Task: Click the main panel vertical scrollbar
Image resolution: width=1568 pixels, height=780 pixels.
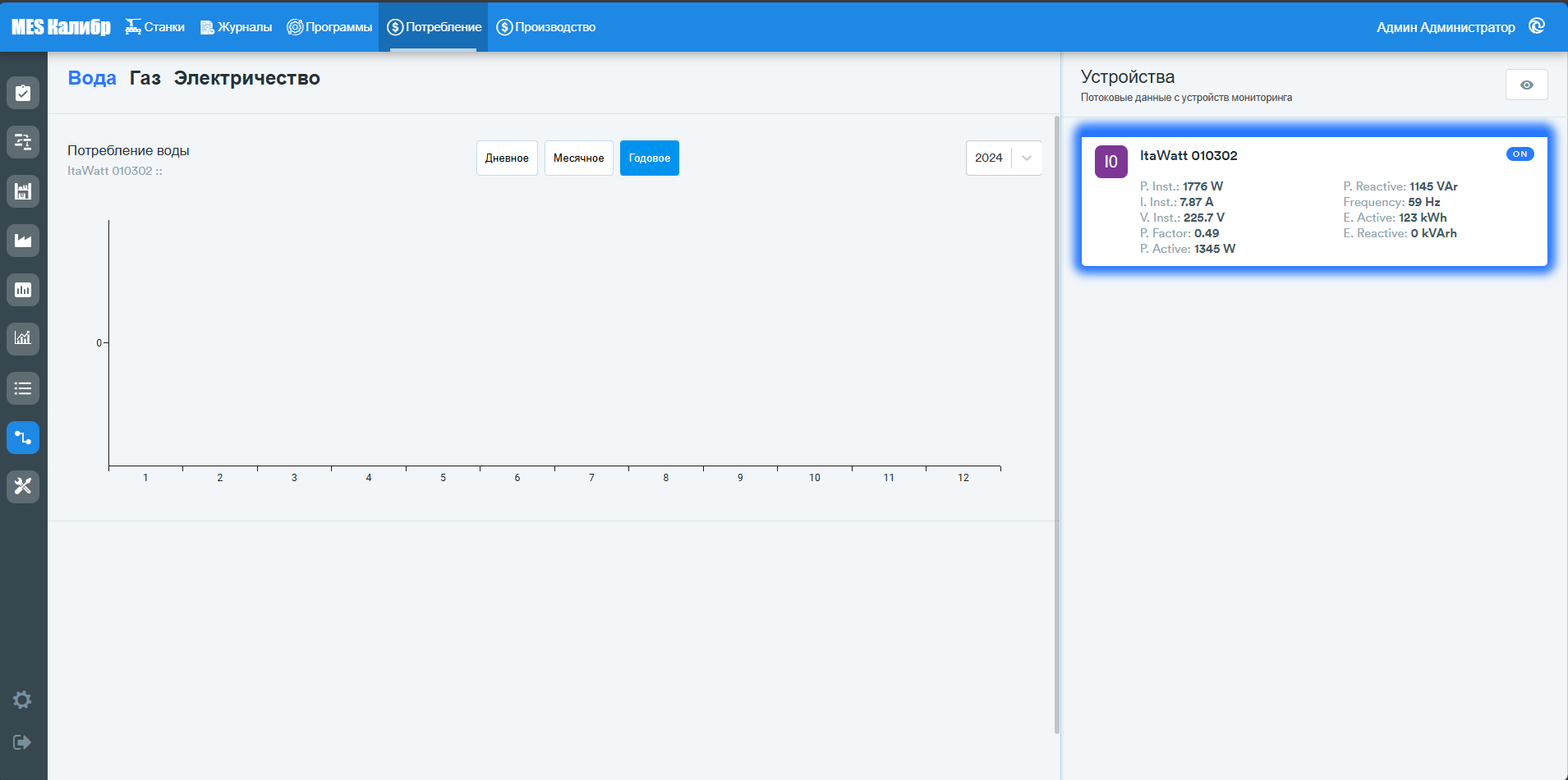Action: (x=1056, y=424)
